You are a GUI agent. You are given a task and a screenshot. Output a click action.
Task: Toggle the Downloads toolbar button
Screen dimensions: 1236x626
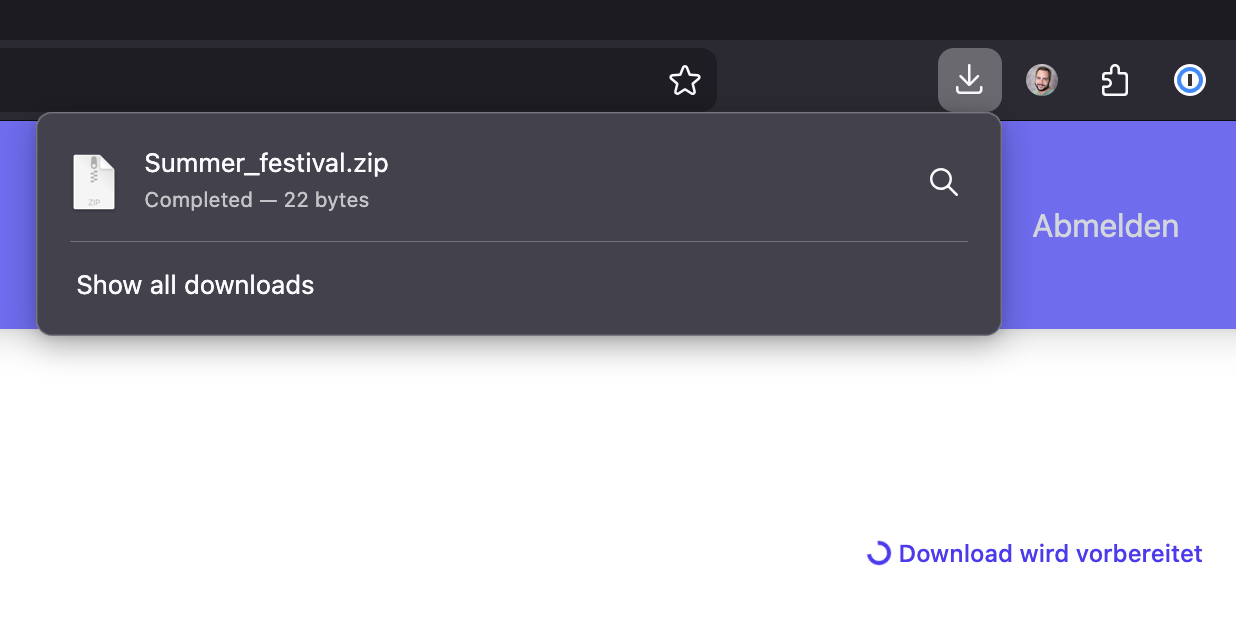(x=970, y=79)
